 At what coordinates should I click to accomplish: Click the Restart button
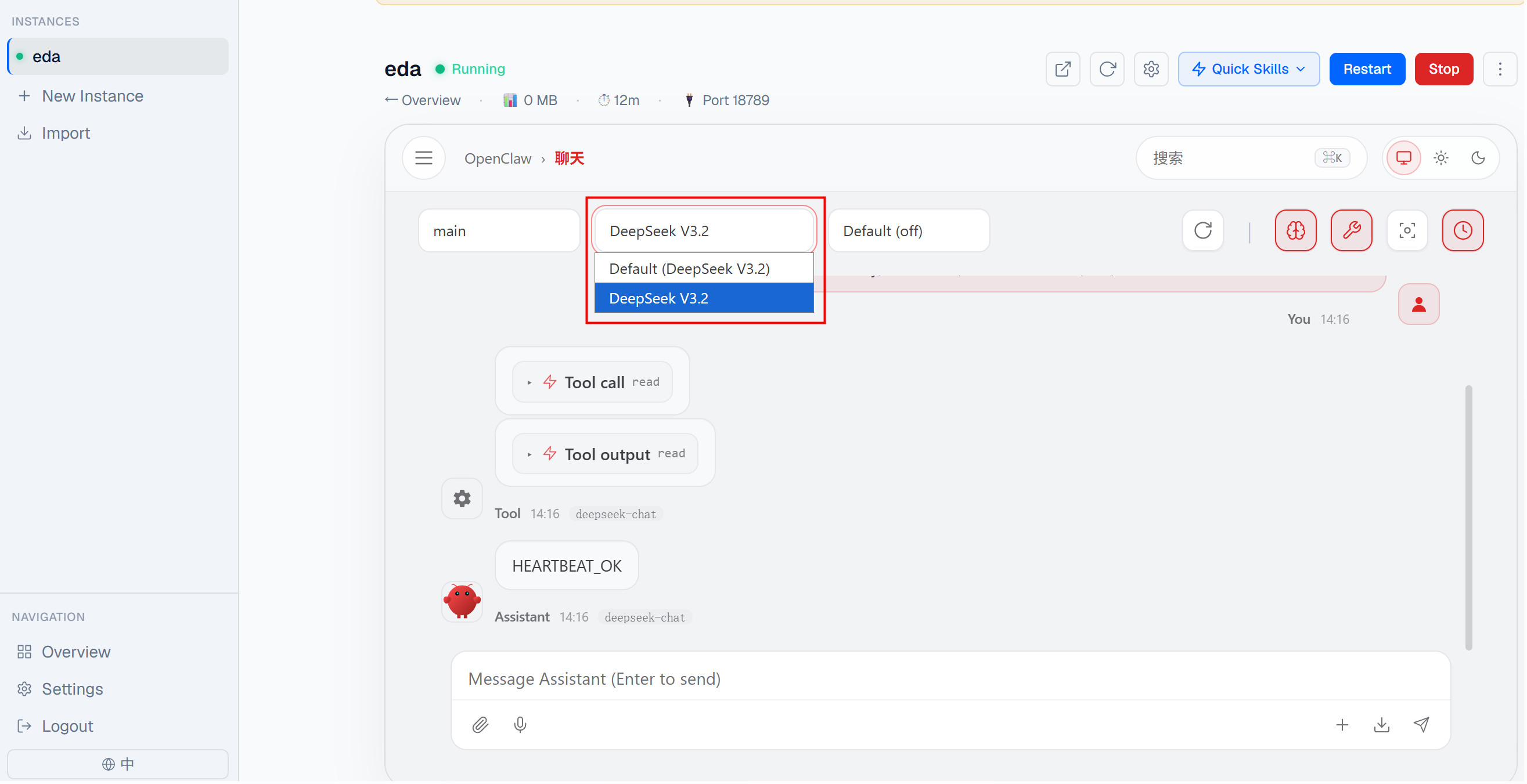pyautogui.click(x=1366, y=69)
